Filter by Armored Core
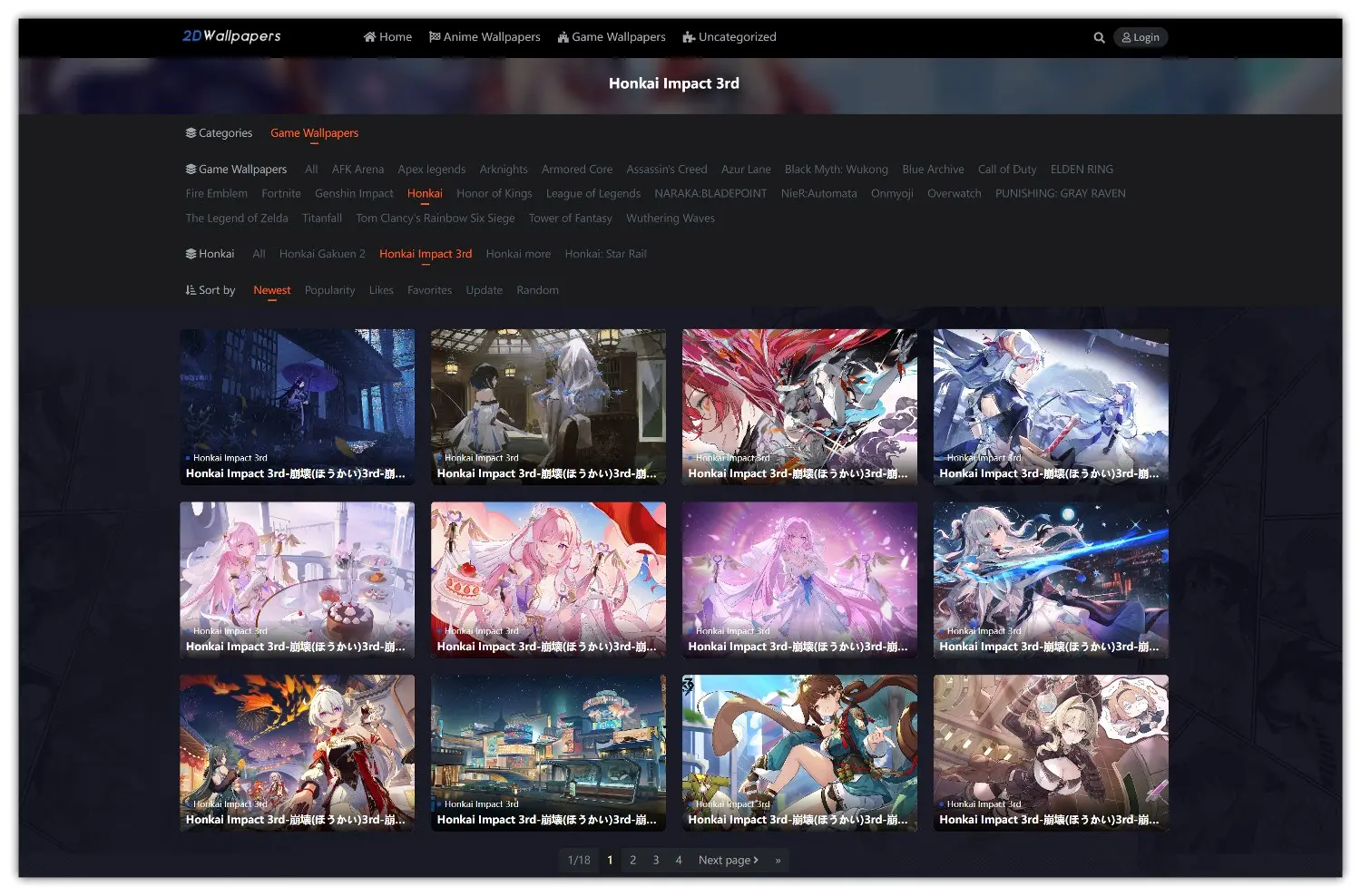 click(x=577, y=170)
